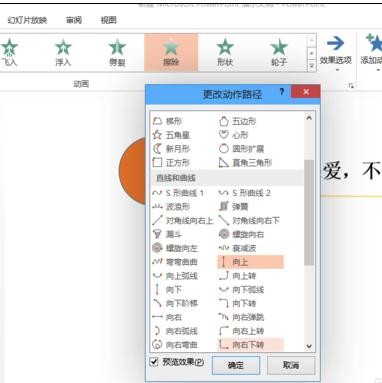This screenshot has height=383, width=382.
Task: Show previous row of animation gallery
Action: coord(311,40)
